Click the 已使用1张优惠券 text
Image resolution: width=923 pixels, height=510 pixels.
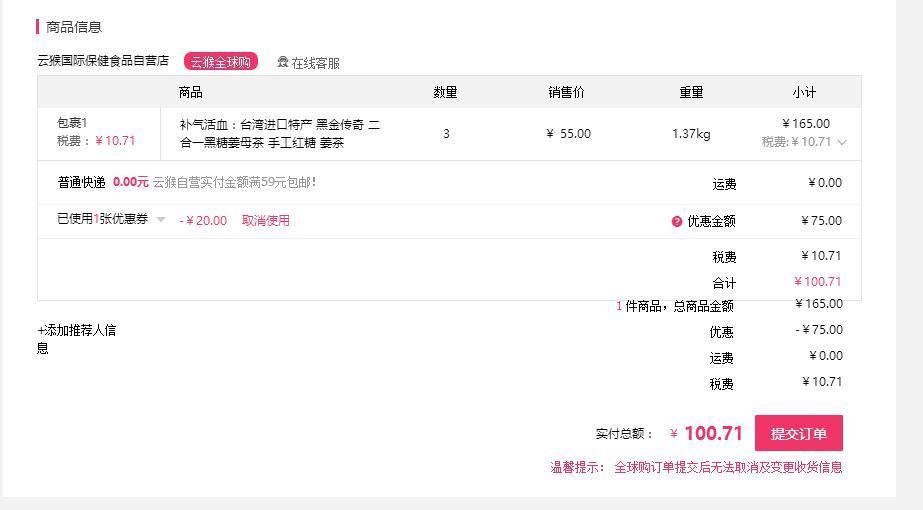[102, 219]
